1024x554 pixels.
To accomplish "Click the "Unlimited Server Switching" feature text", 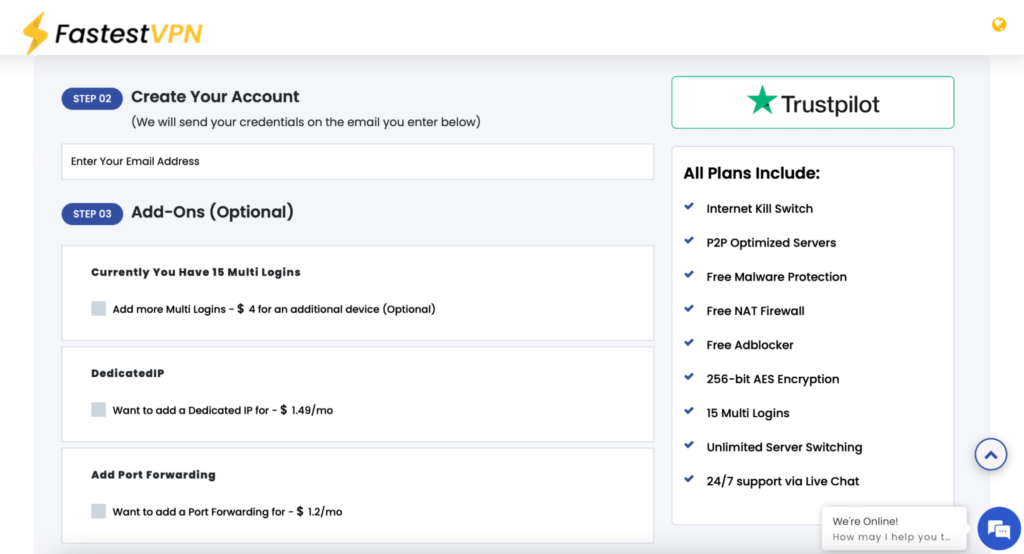I will click(x=784, y=447).
